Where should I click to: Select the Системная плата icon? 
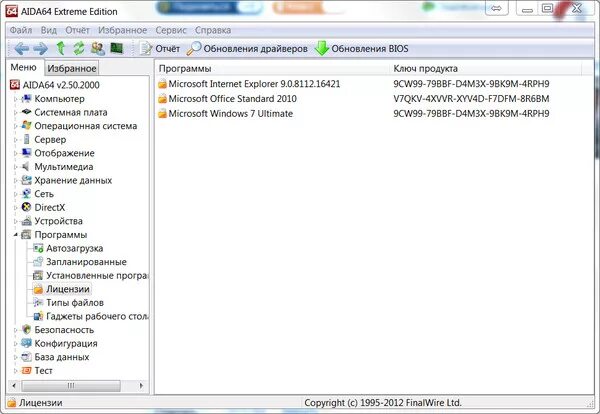26,112
